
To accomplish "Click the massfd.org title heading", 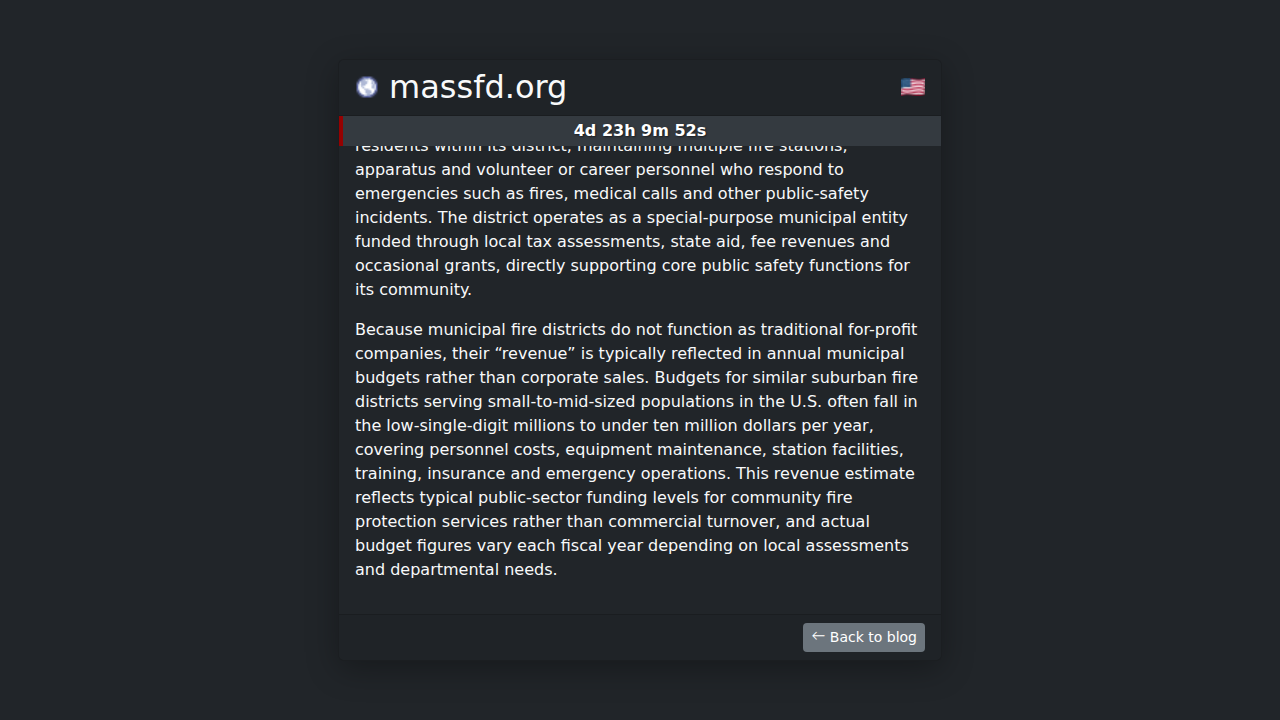I will coord(477,87).
